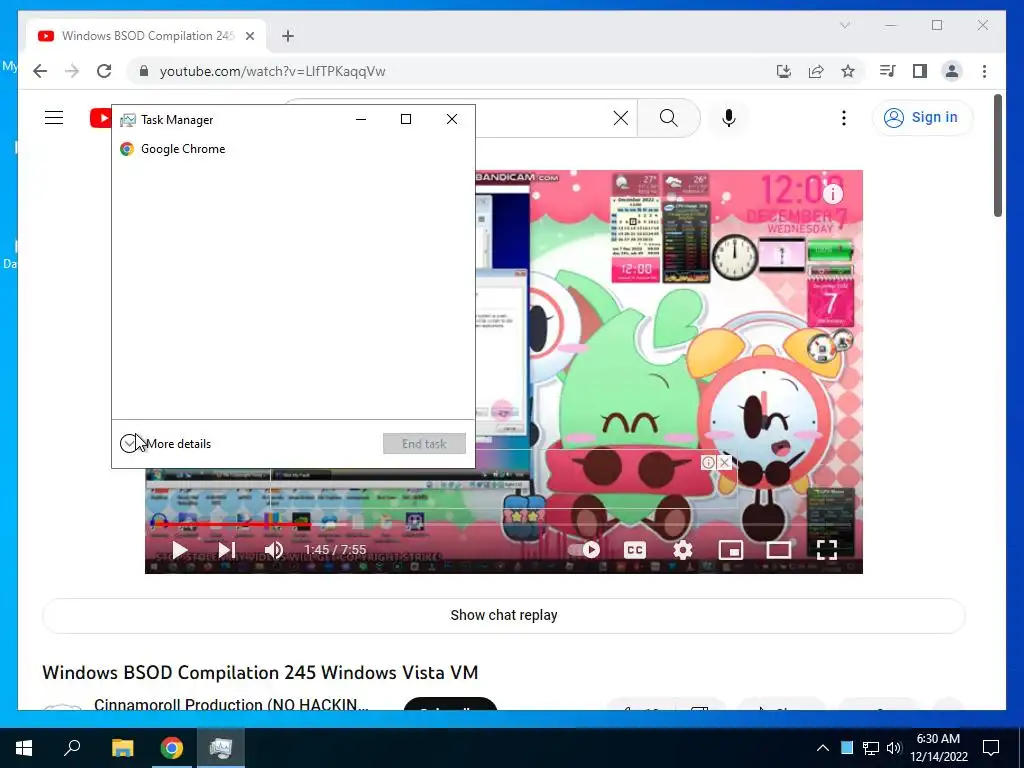Select Windows BSOD Compilation 245 tab
Image resolution: width=1024 pixels, height=768 pixels.
(147, 36)
